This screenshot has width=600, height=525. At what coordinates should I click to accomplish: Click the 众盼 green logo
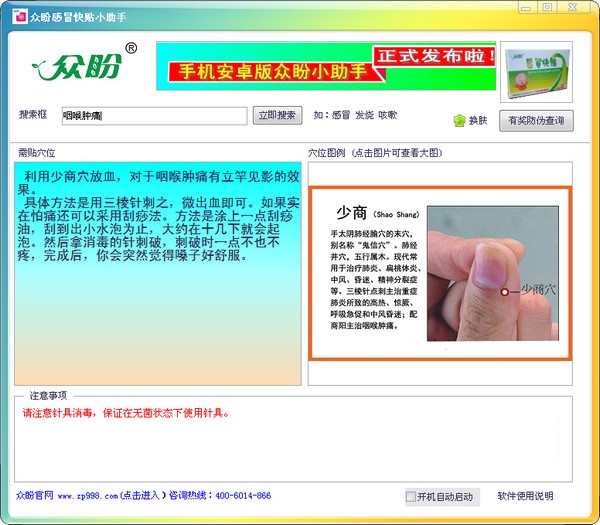83,64
